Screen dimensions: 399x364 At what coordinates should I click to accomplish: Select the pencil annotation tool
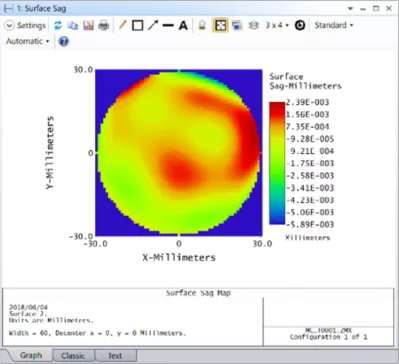click(123, 25)
